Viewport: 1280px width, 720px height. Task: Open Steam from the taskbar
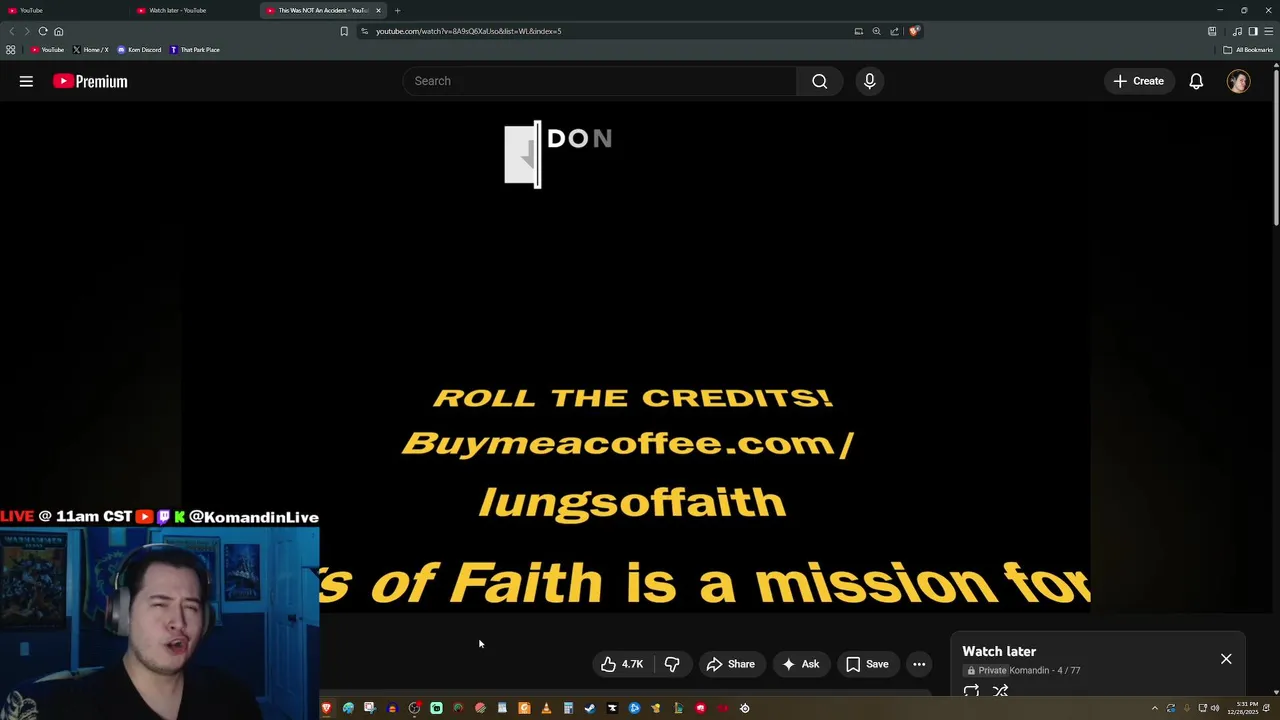pyautogui.click(x=590, y=708)
